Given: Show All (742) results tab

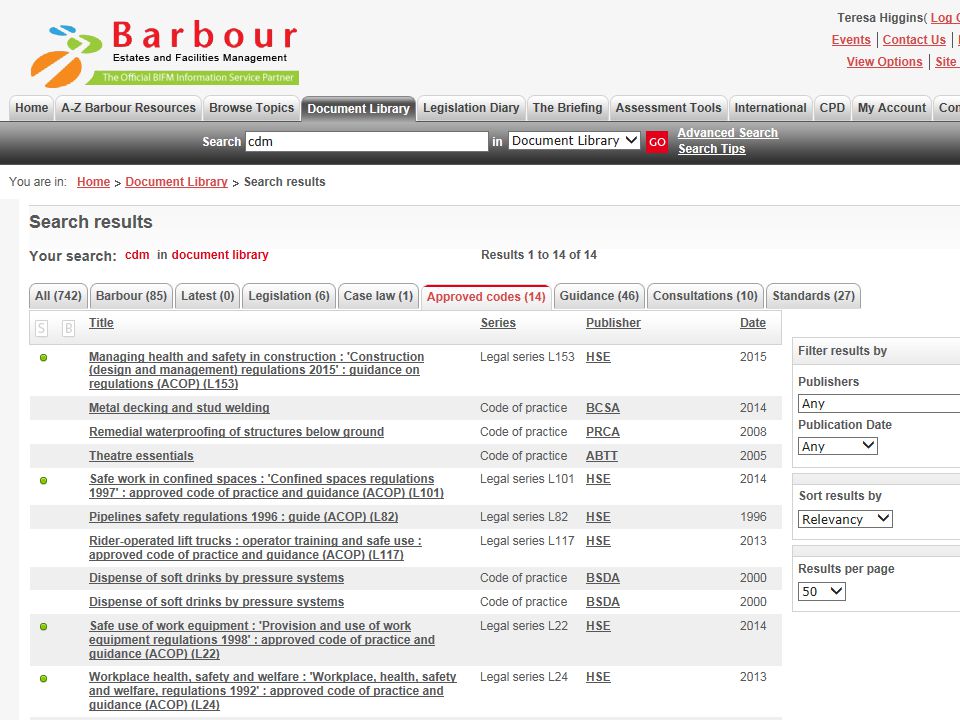Looking at the screenshot, I should (58, 296).
